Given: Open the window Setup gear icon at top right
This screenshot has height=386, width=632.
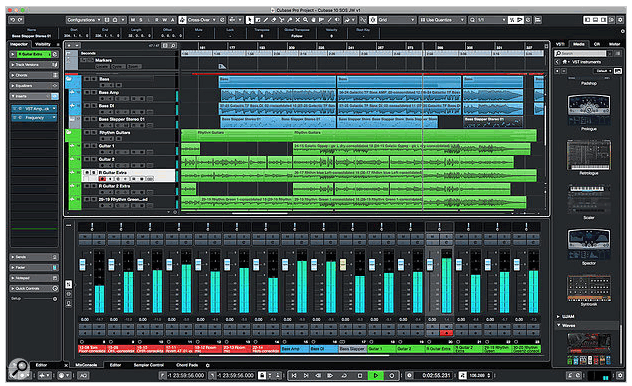Looking at the screenshot, I should (x=620, y=19).
